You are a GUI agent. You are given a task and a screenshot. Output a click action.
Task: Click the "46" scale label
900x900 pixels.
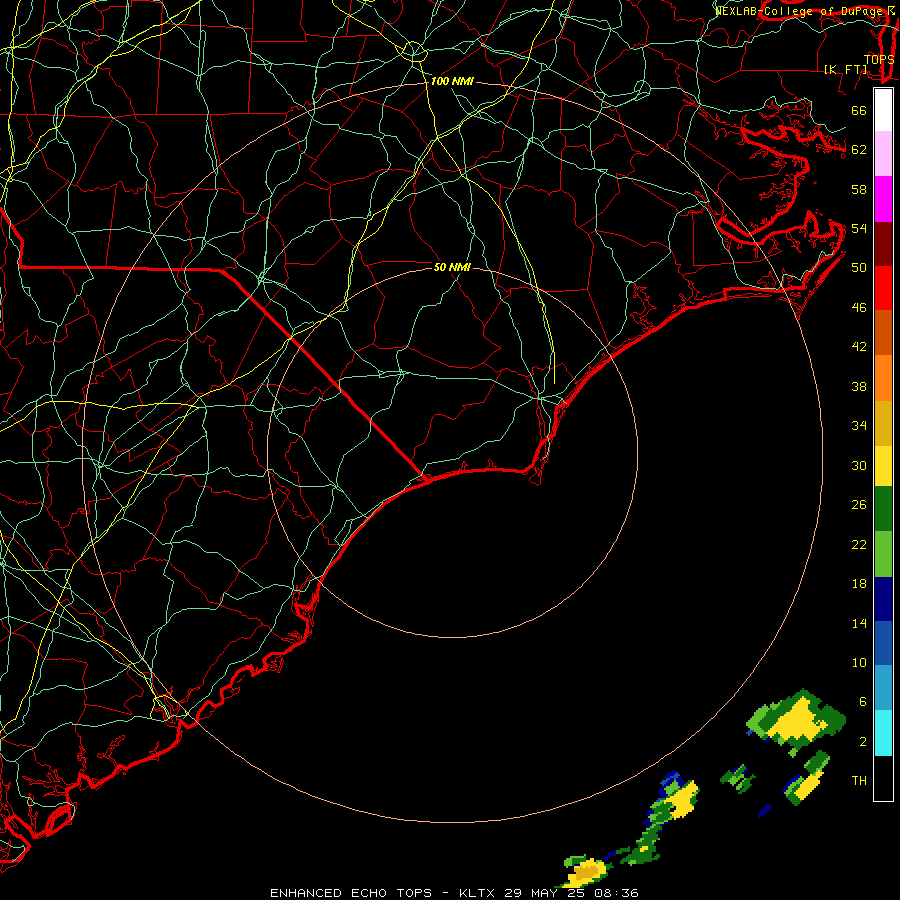coord(859,308)
